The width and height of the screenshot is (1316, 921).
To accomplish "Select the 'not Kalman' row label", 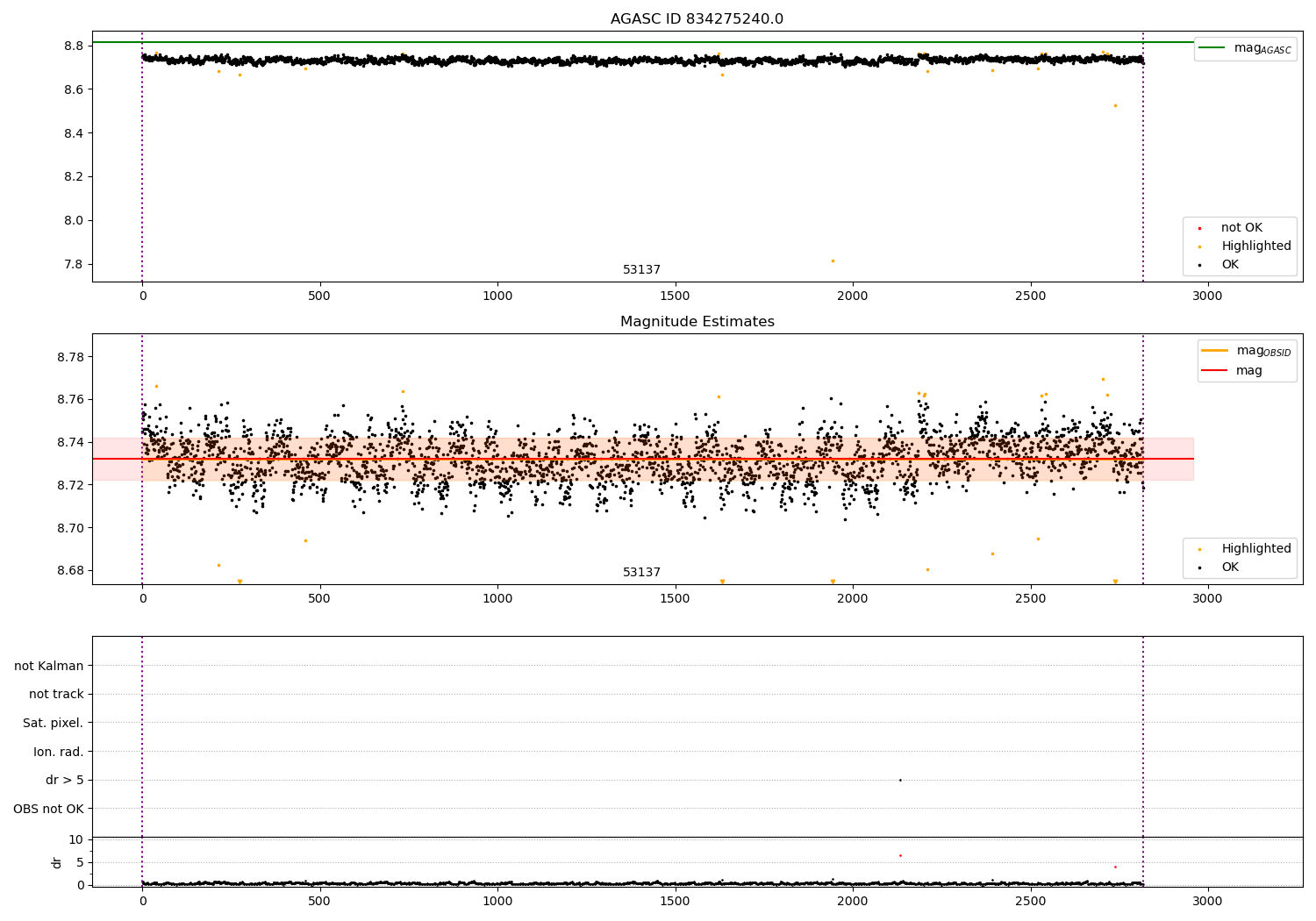I will click(49, 666).
